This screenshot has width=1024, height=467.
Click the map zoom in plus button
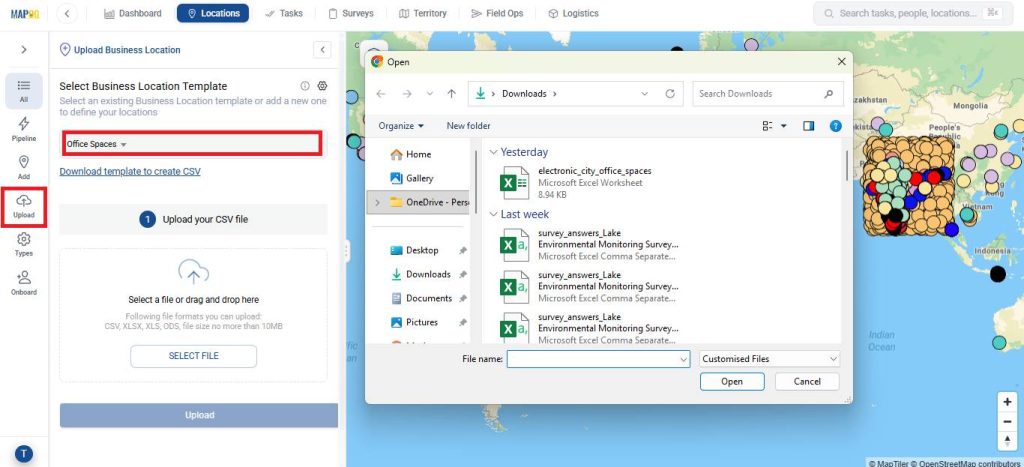1007,402
